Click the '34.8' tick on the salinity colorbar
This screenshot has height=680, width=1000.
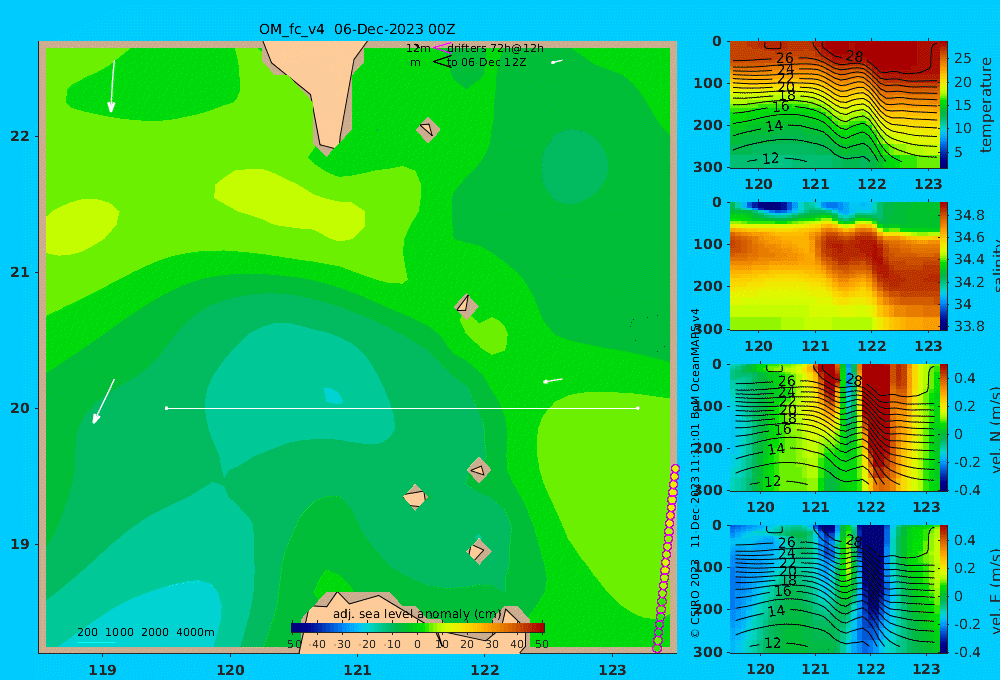point(969,215)
